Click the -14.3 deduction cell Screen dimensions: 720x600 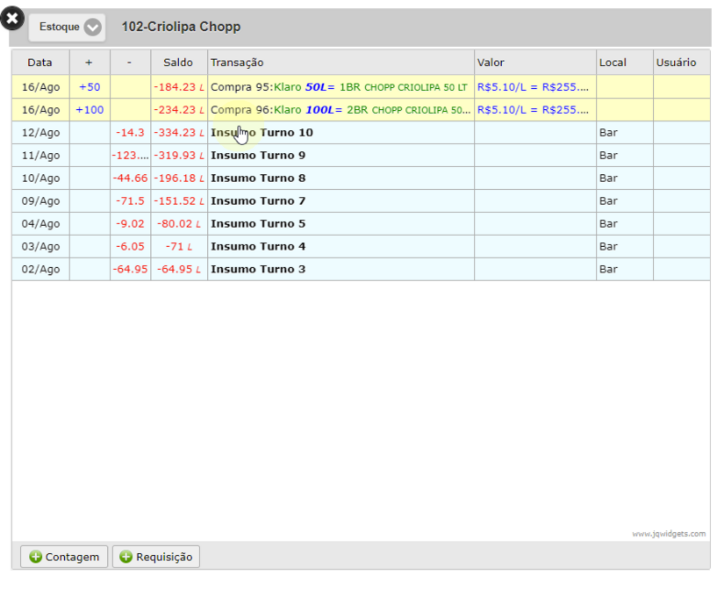coord(130,133)
